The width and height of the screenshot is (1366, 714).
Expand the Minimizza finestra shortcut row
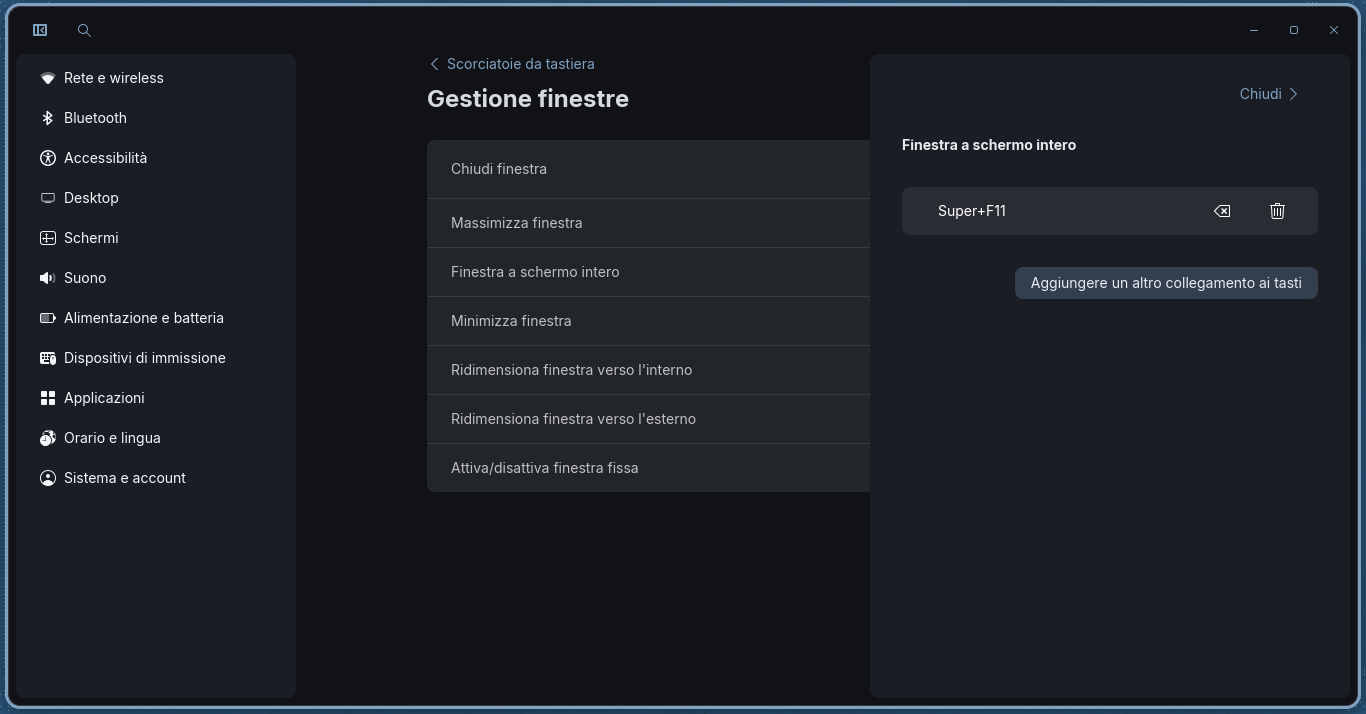pos(648,321)
